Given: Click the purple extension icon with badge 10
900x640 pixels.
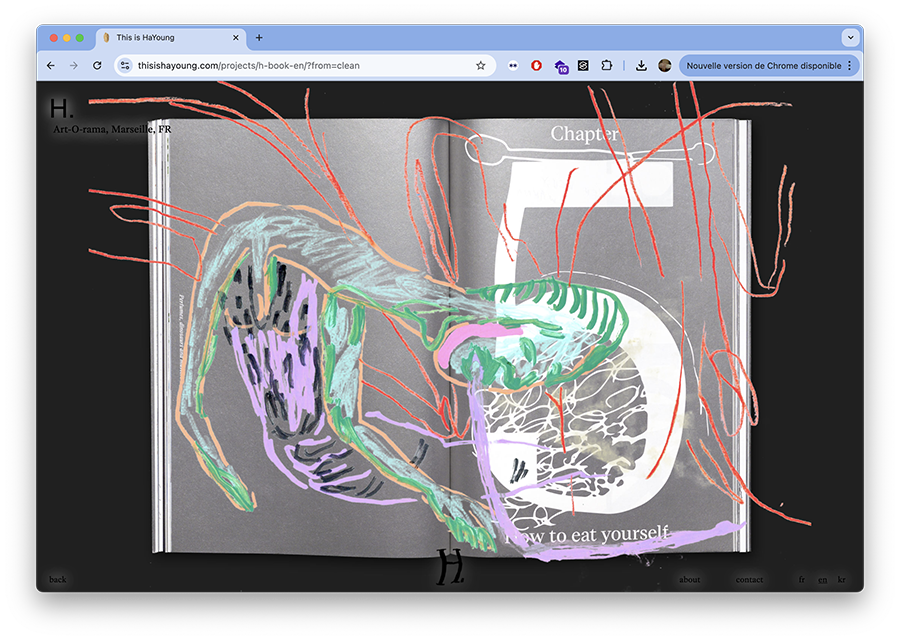Looking at the screenshot, I should (561, 66).
